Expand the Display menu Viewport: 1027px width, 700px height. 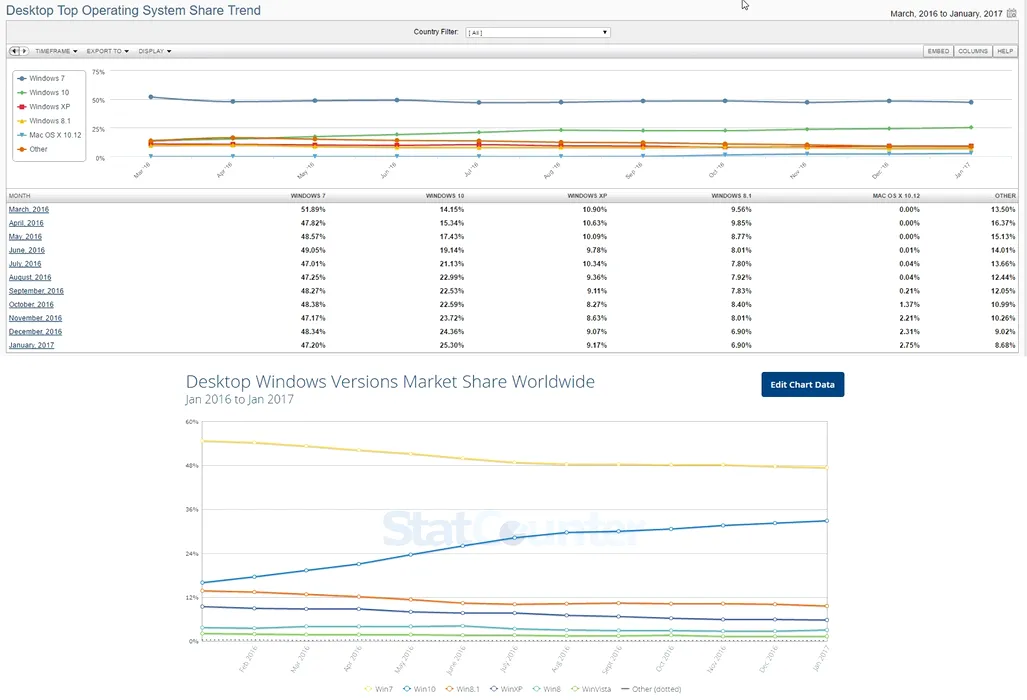pyautogui.click(x=155, y=51)
